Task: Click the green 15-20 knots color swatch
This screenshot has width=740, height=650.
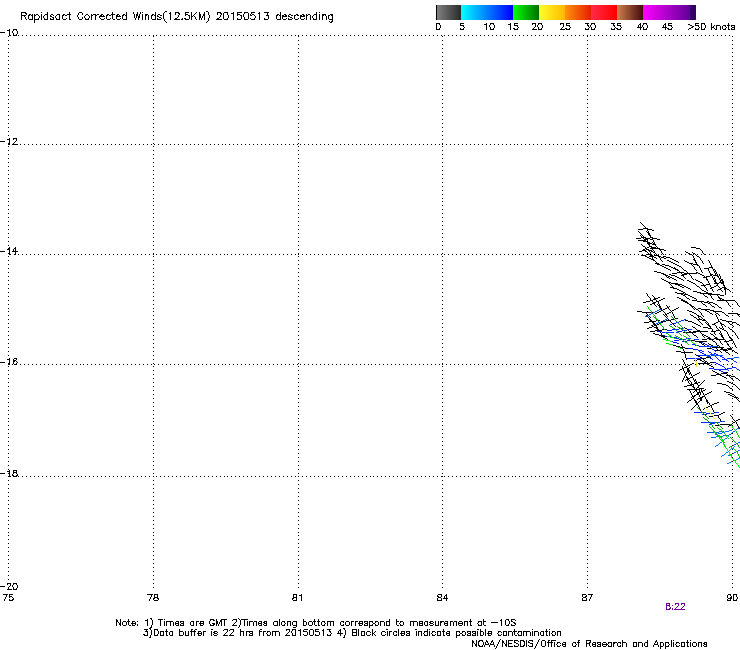Action: pyautogui.click(x=526, y=12)
